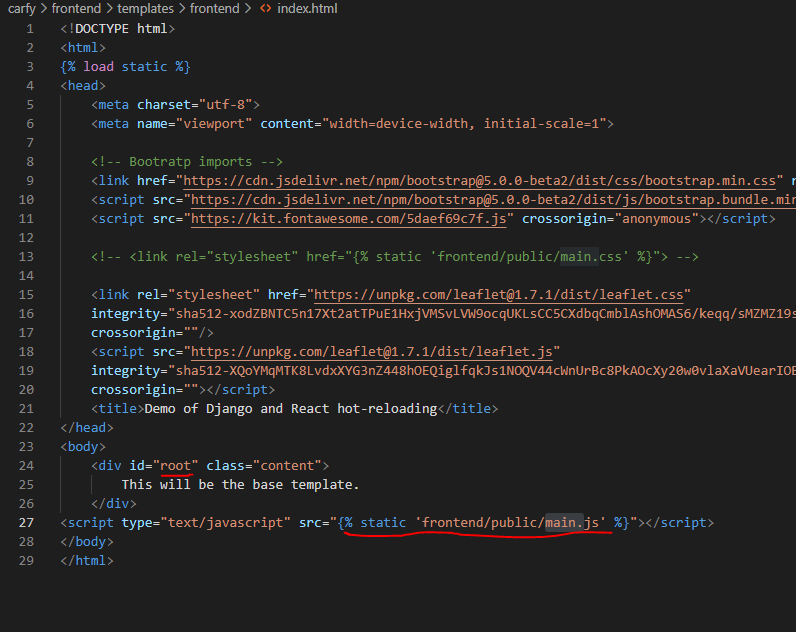
Task: Open the kit.fontawesome.com script URL
Action: [x=348, y=219]
